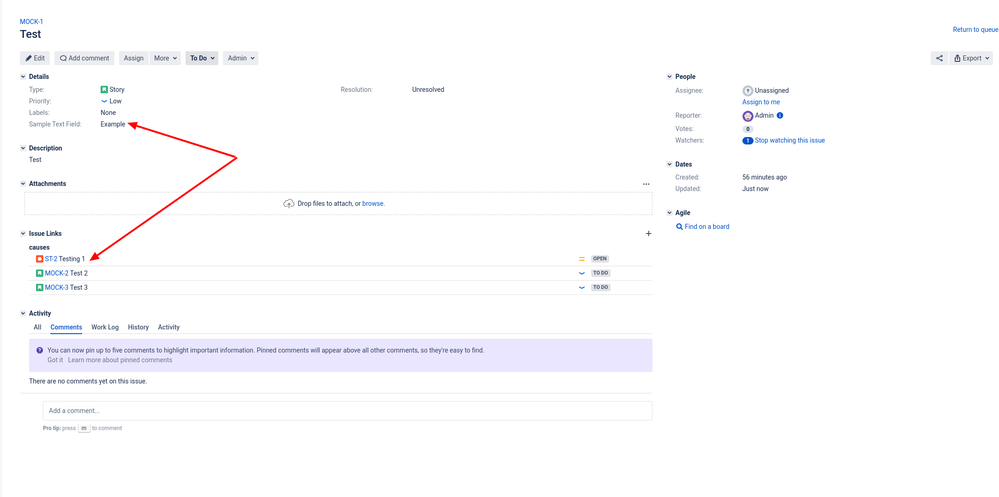Click the medium priority icon for ST-2
This screenshot has height=497, width=999.
click(582, 259)
